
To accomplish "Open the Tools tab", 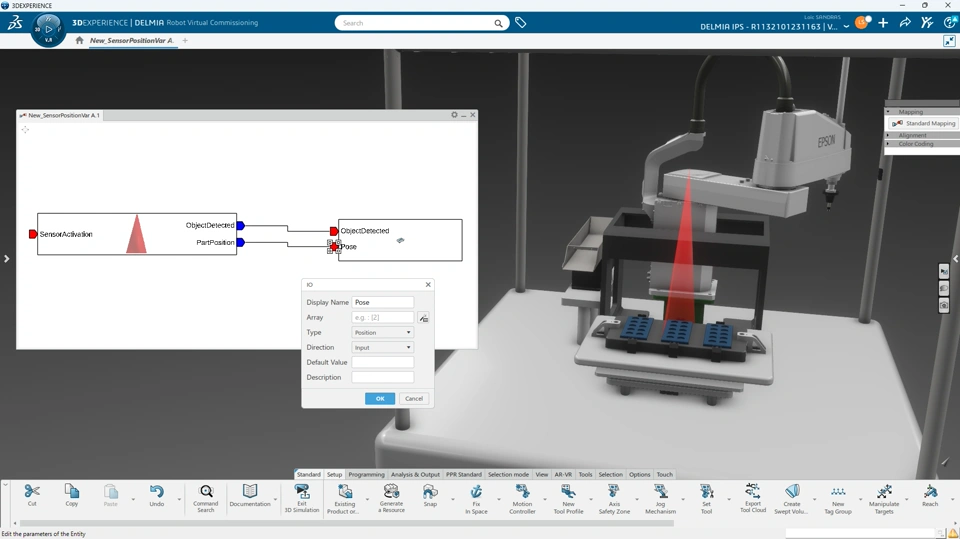I will [x=585, y=474].
